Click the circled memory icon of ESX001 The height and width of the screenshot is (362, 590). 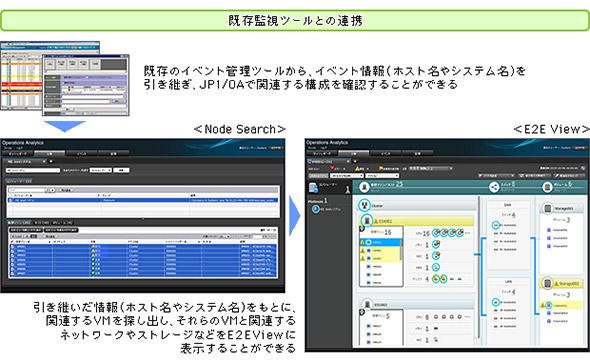click(436, 244)
